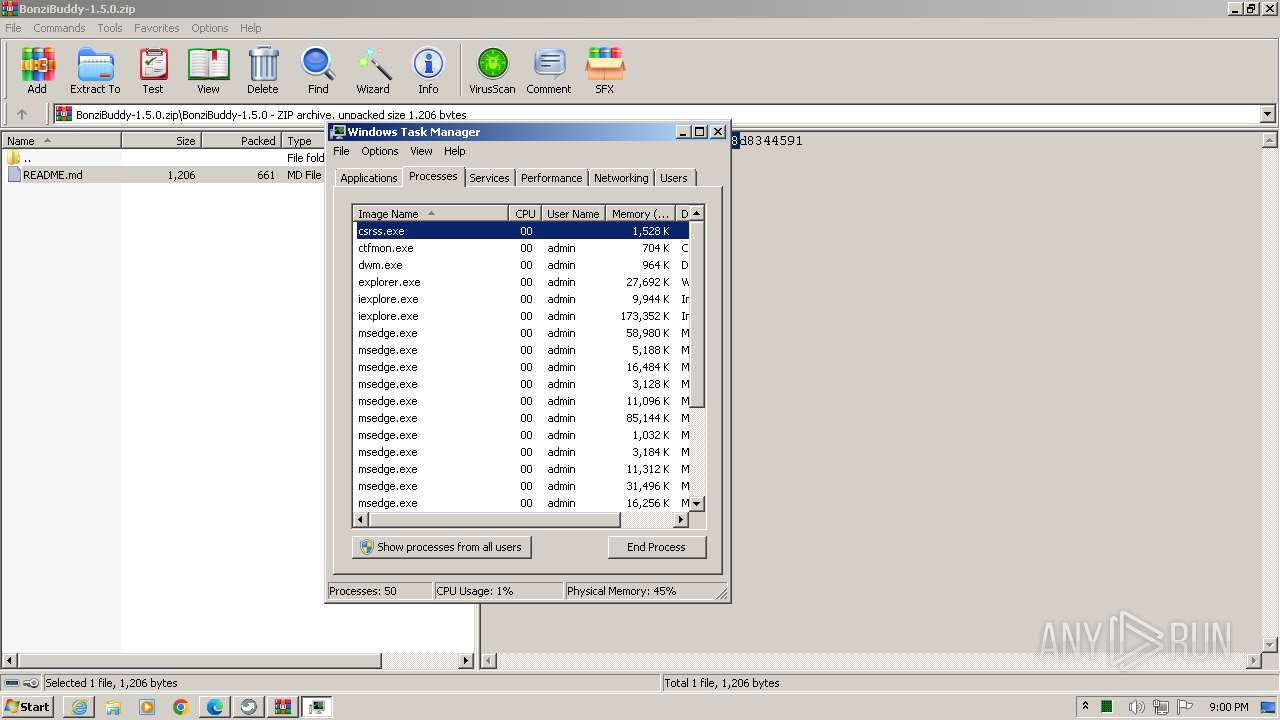Click the volume speaker tray icon
The height and width of the screenshot is (720, 1280).
point(1135,707)
